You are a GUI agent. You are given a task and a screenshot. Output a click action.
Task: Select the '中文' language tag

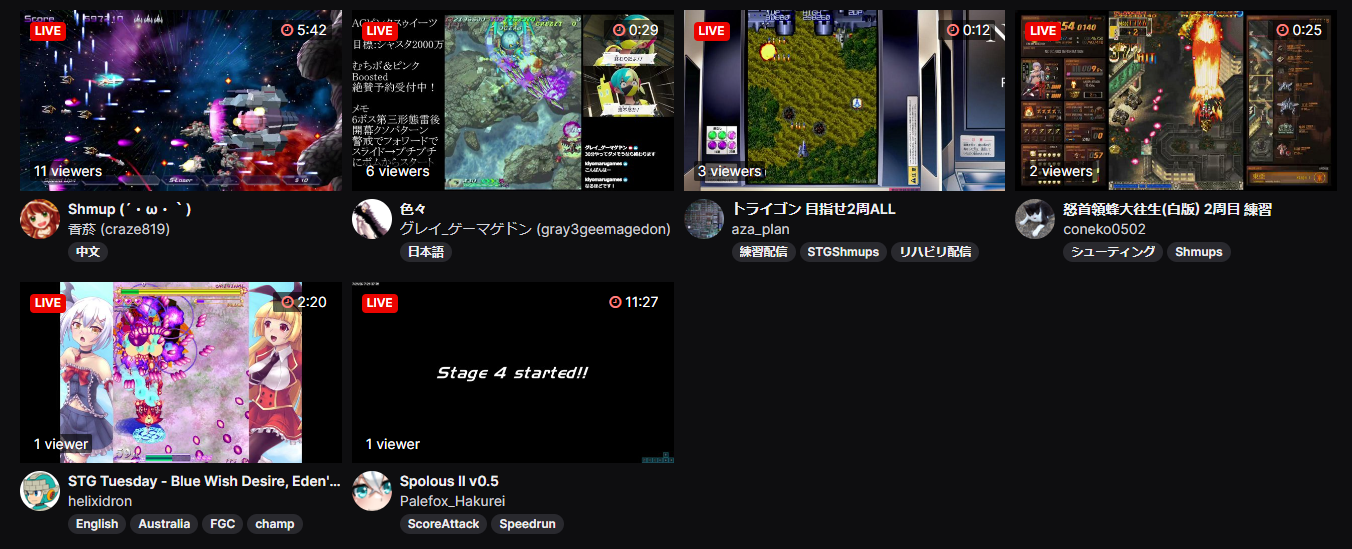coord(88,252)
